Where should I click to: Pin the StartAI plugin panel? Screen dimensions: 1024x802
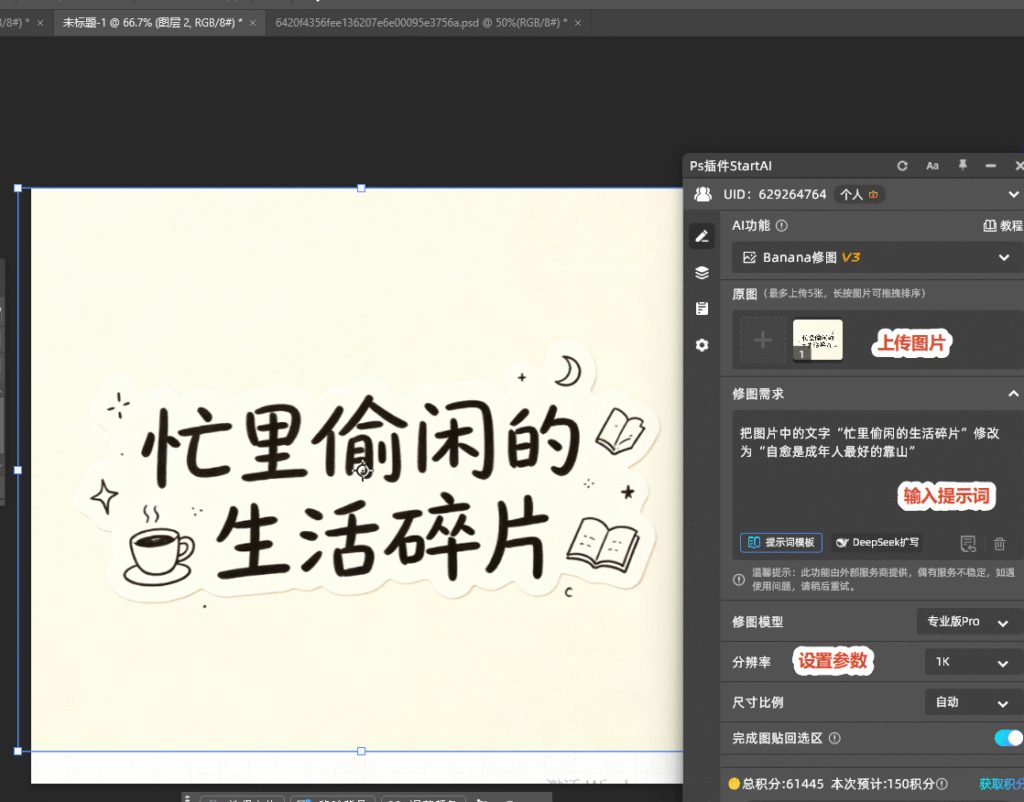coord(962,166)
